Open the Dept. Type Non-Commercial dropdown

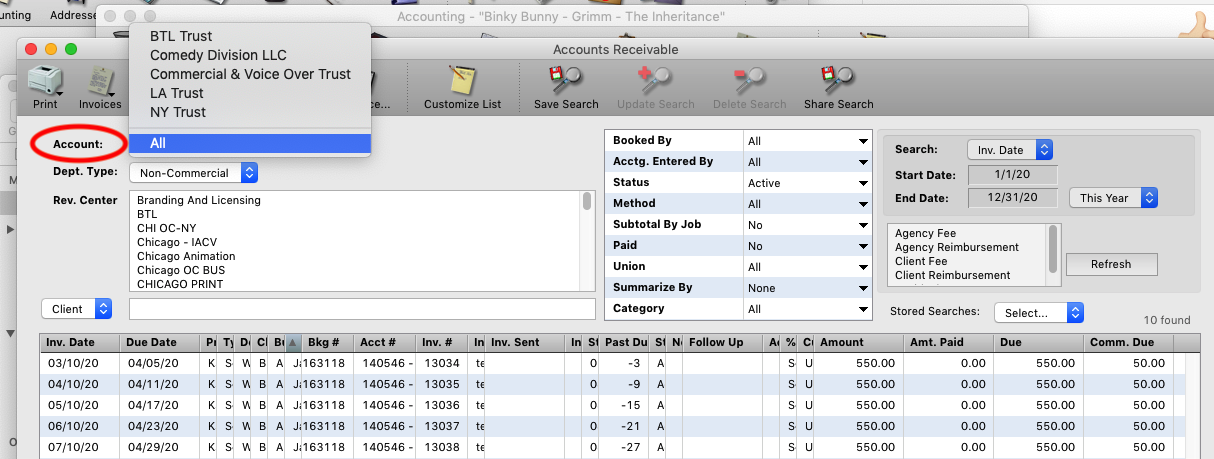(194, 173)
